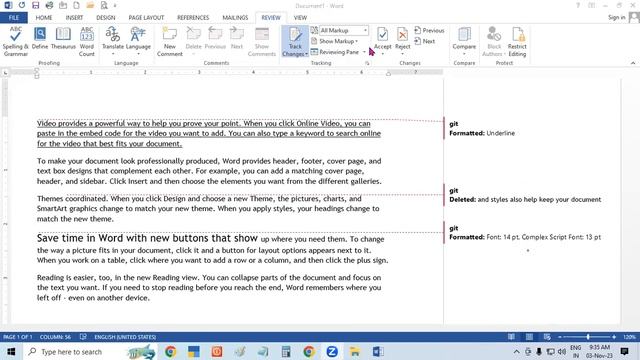Open the Compare documents dropdown
The width and height of the screenshot is (640, 360).
[x=464, y=42]
